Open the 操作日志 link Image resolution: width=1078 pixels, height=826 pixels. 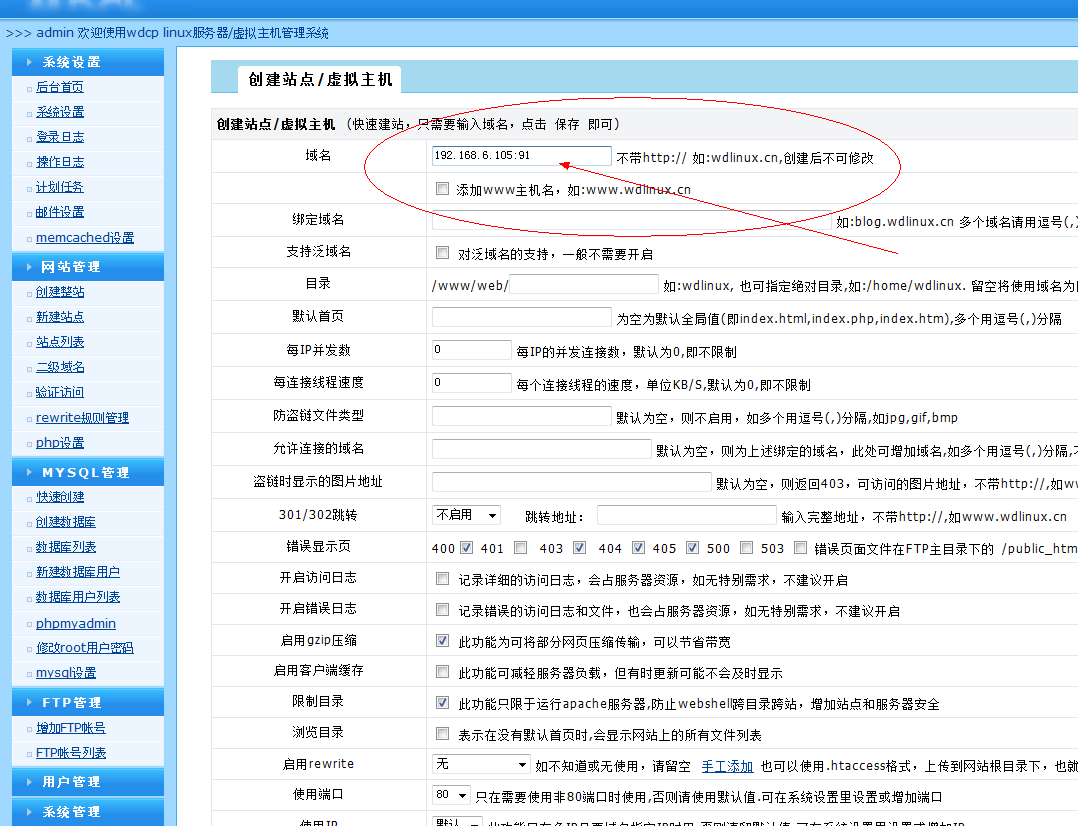point(60,162)
